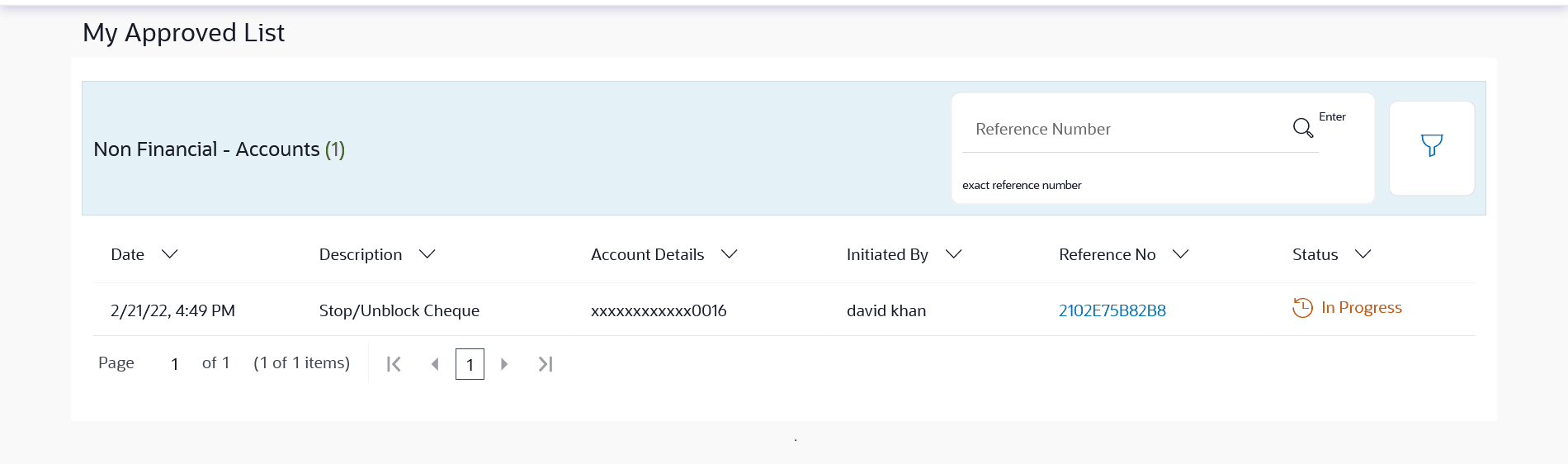Open the filter funnel icon
Screen dimensions: 1568x464
point(1432,146)
